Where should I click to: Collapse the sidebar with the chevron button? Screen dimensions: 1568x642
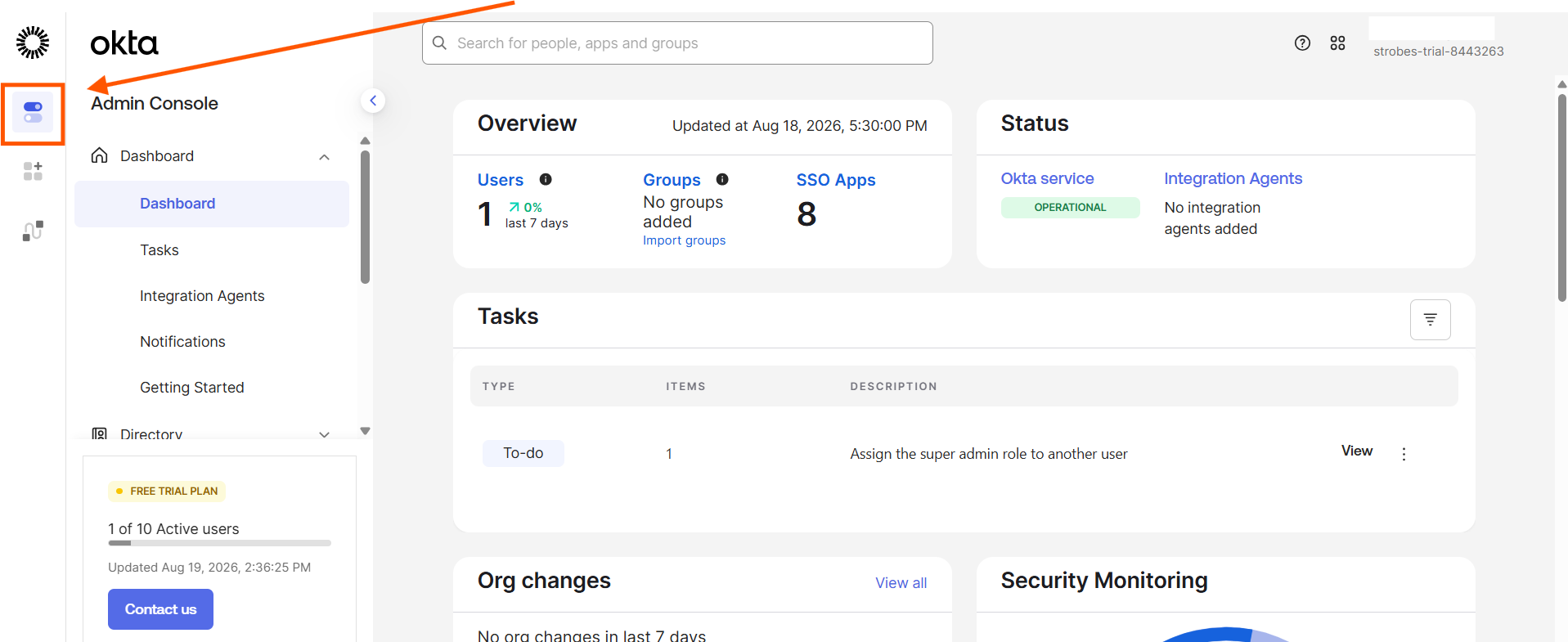pos(373,101)
